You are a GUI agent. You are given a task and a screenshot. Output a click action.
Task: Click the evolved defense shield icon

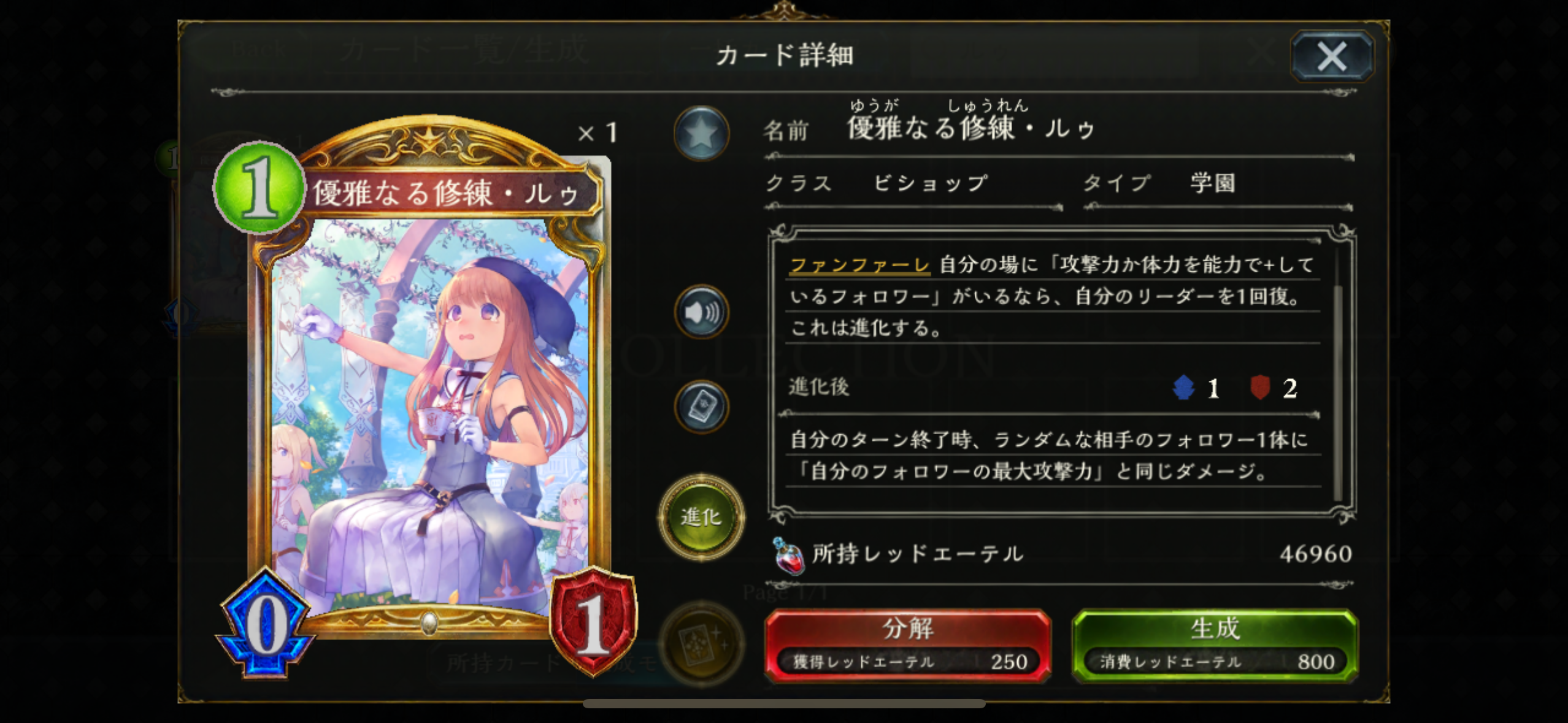click(1259, 388)
